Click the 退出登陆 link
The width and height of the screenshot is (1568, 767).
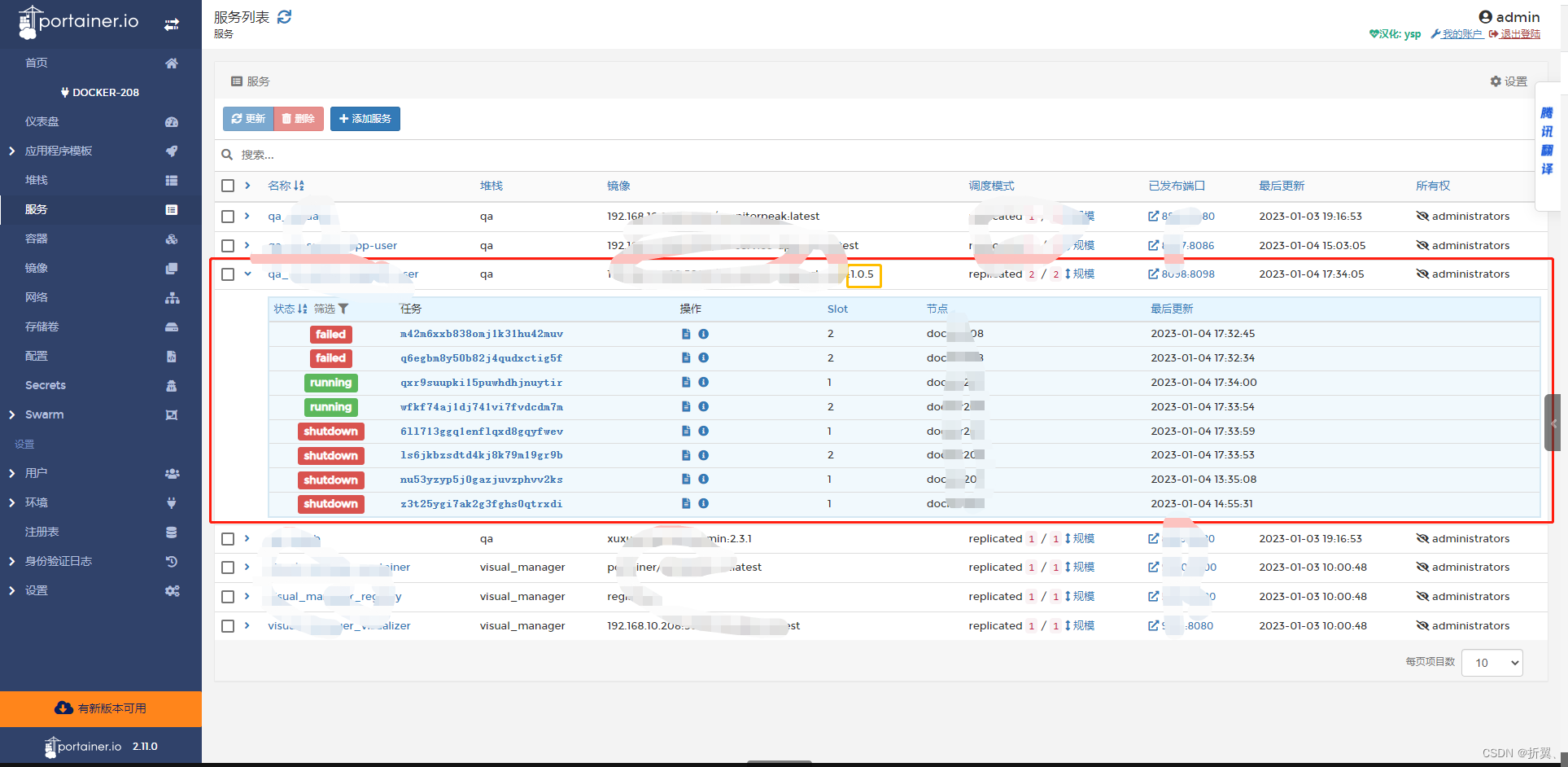click(x=1514, y=34)
